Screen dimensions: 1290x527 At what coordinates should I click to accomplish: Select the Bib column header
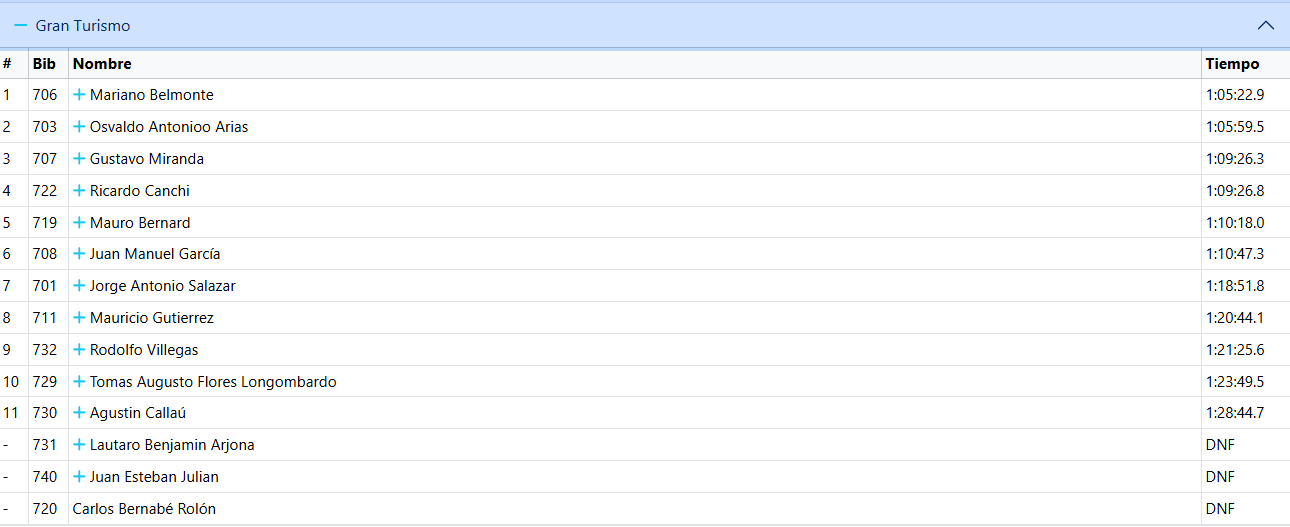pos(44,64)
